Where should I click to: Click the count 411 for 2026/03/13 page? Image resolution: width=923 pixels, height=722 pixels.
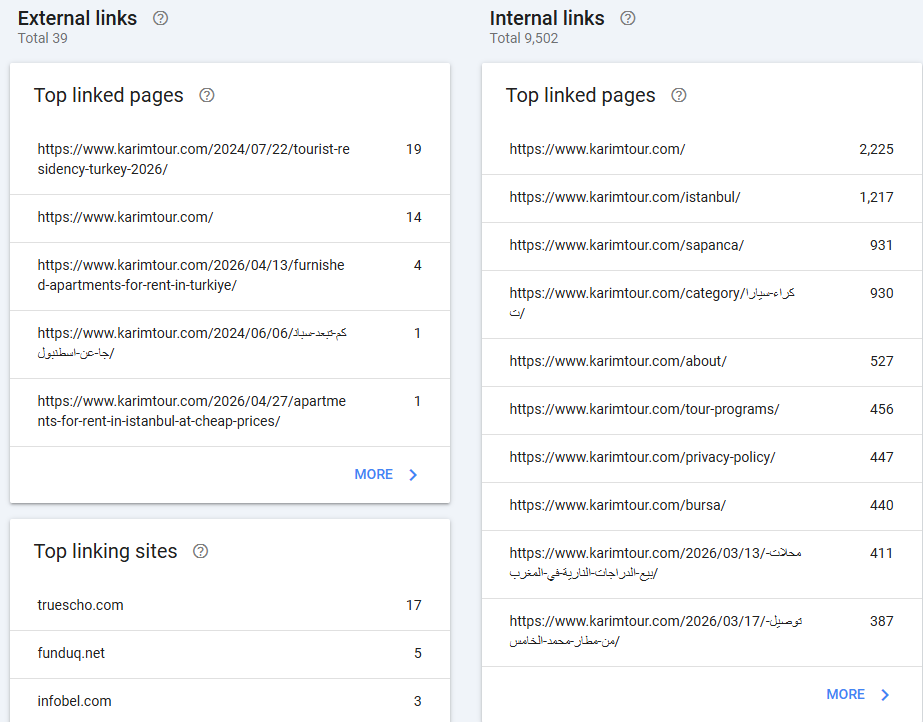(x=881, y=553)
